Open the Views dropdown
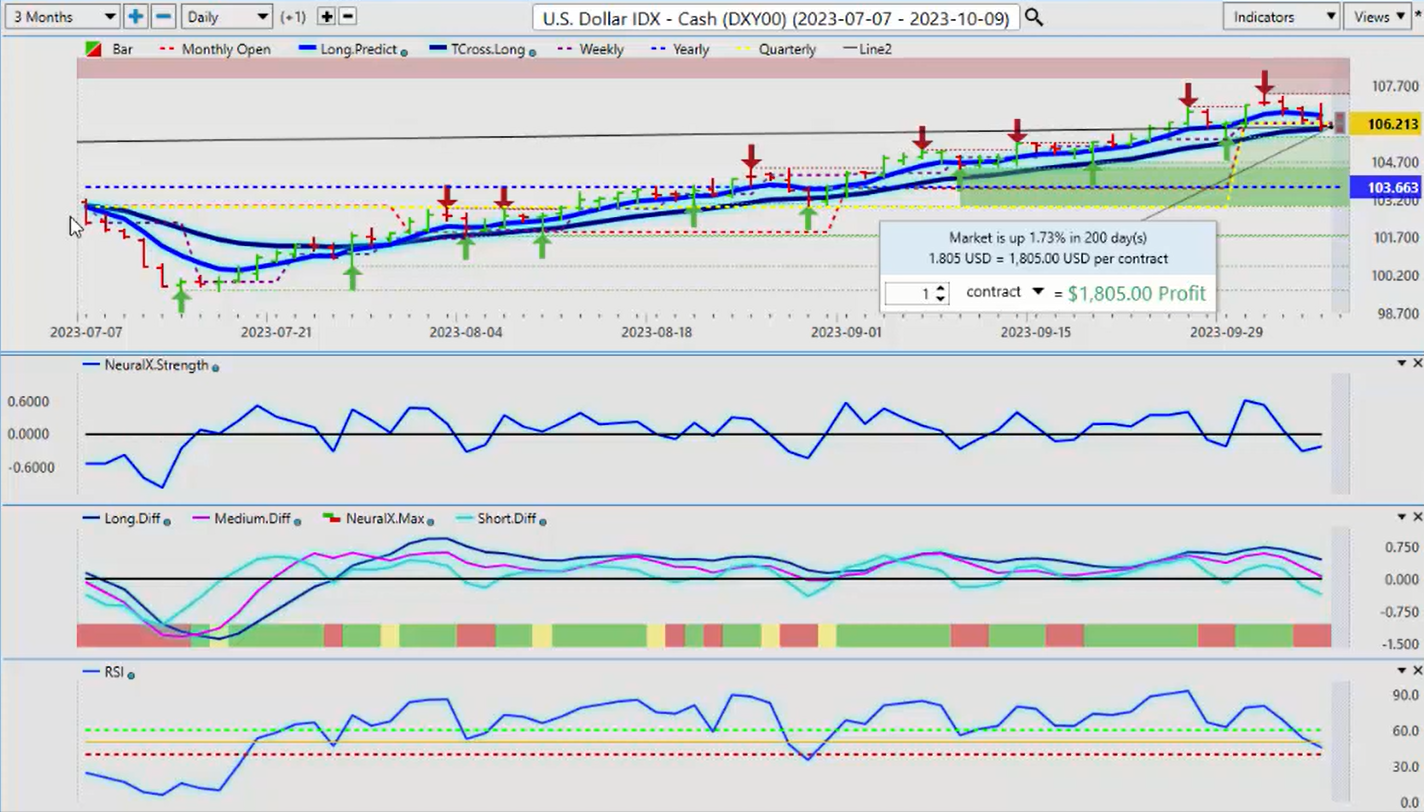The height and width of the screenshot is (812, 1424). (x=1376, y=16)
